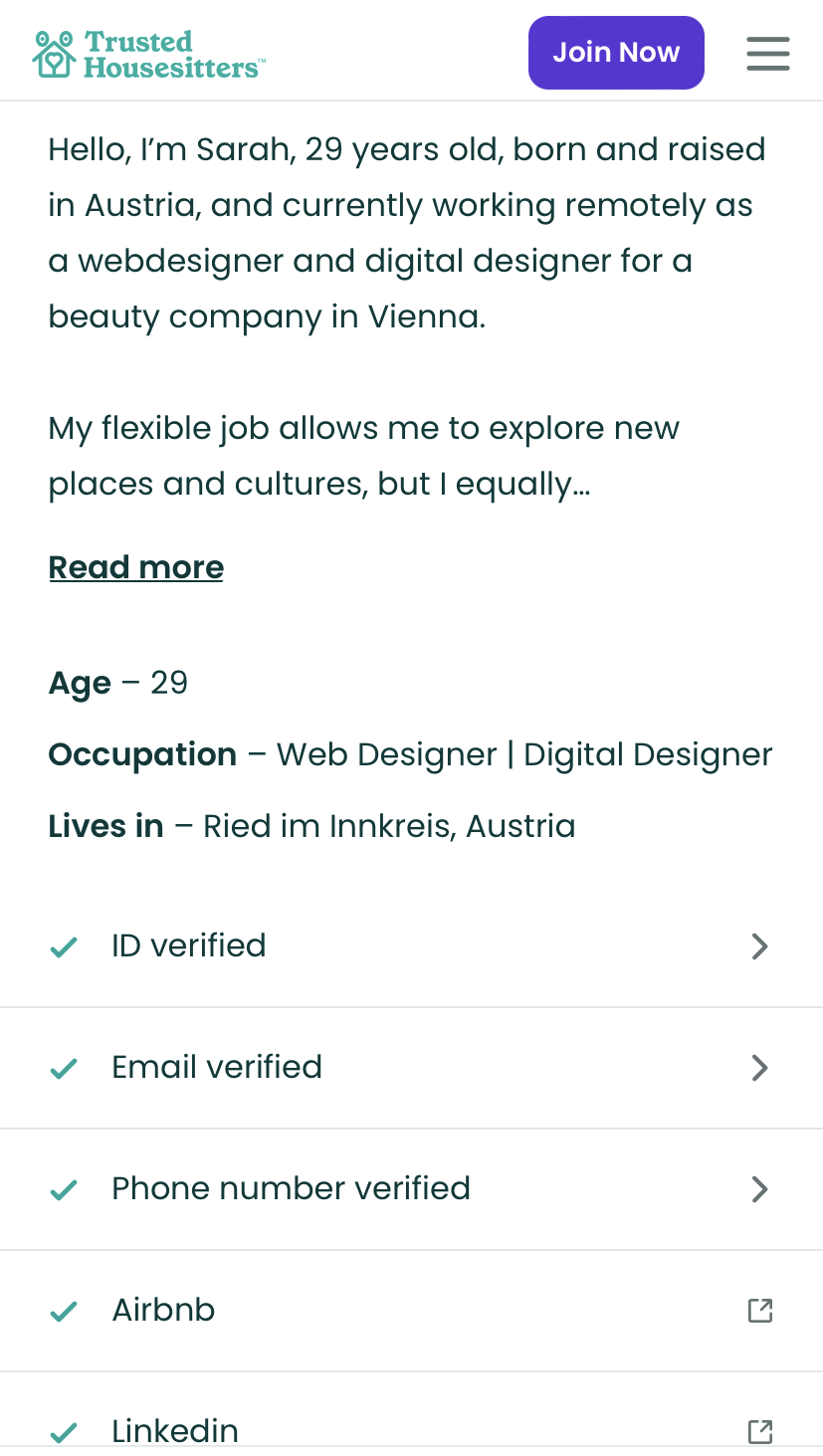Select the Email verified row label
The width and height of the screenshot is (823, 1456).
click(217, 1067)
